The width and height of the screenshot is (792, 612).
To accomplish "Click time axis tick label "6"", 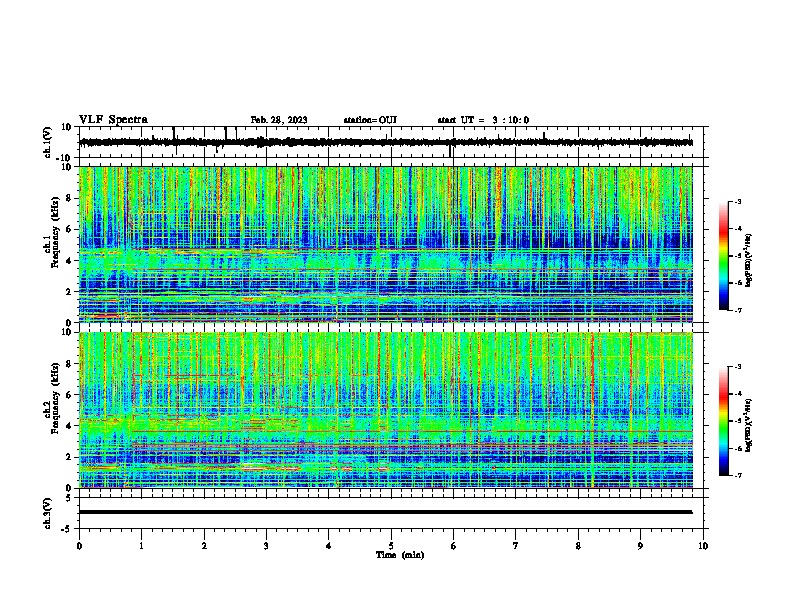I will pyautogui.click(x=454, y=546).
